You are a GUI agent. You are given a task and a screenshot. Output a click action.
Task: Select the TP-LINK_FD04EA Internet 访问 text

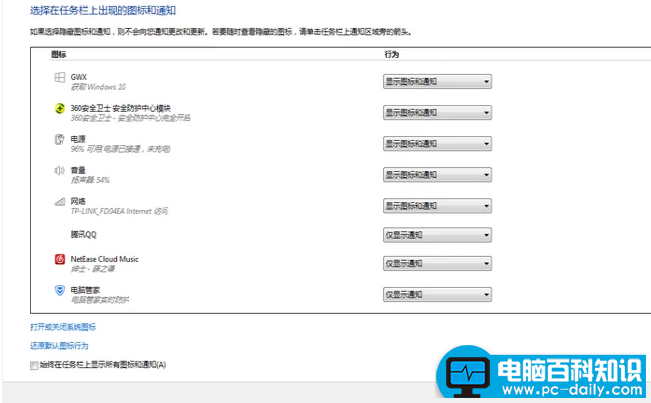pos(119,211)
